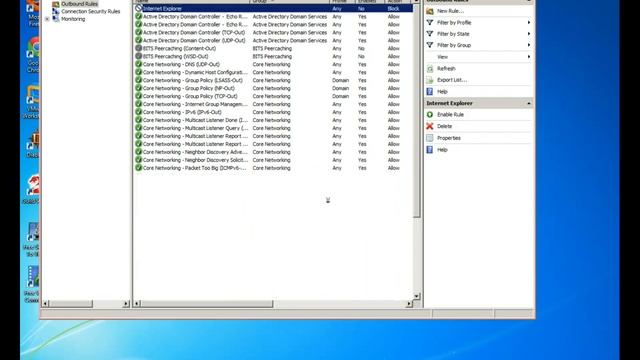Select the blocked Internet Explorer rule icon
640x360 pixels.
[x=138, y=8]
